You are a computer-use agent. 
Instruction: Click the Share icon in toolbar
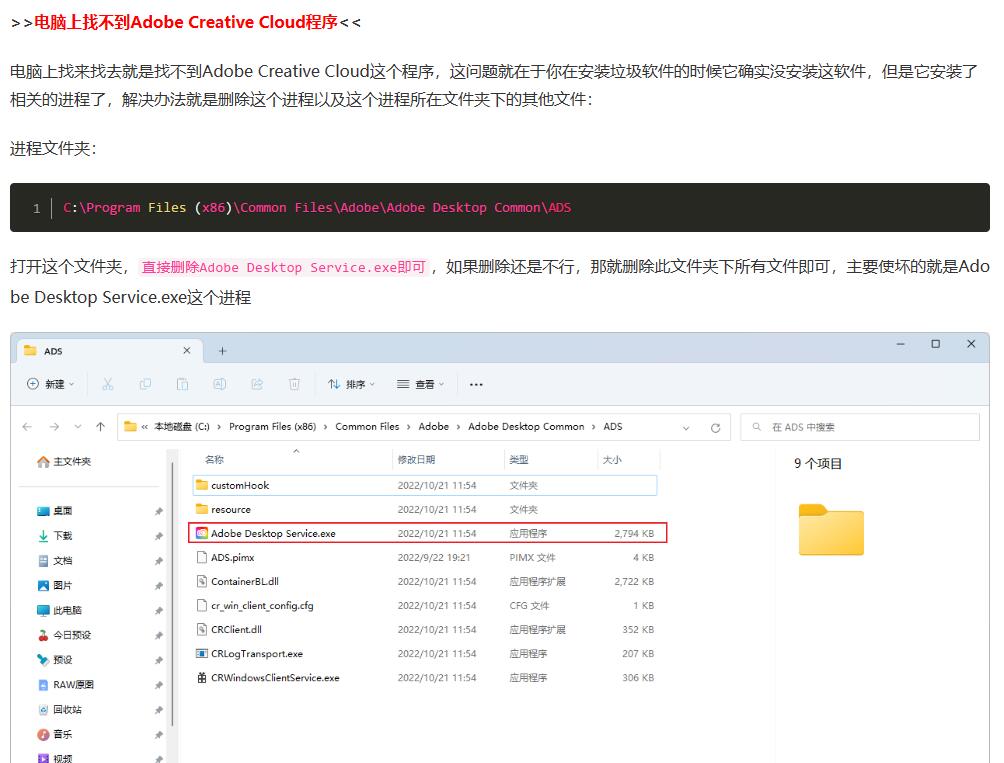click(257, 384)
